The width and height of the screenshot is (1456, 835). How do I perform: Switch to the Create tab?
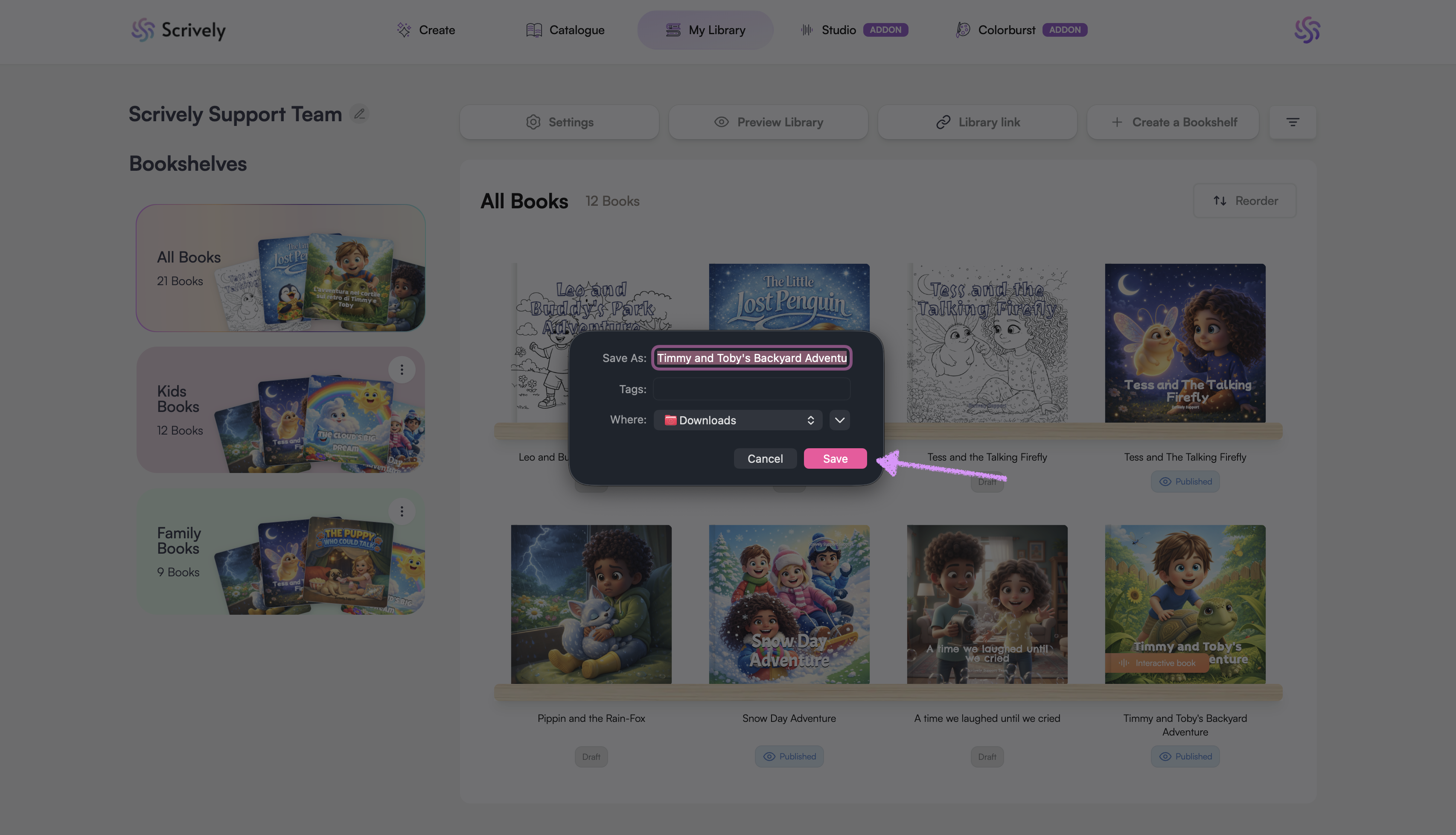pyautogui.click(x=426, y=30)
